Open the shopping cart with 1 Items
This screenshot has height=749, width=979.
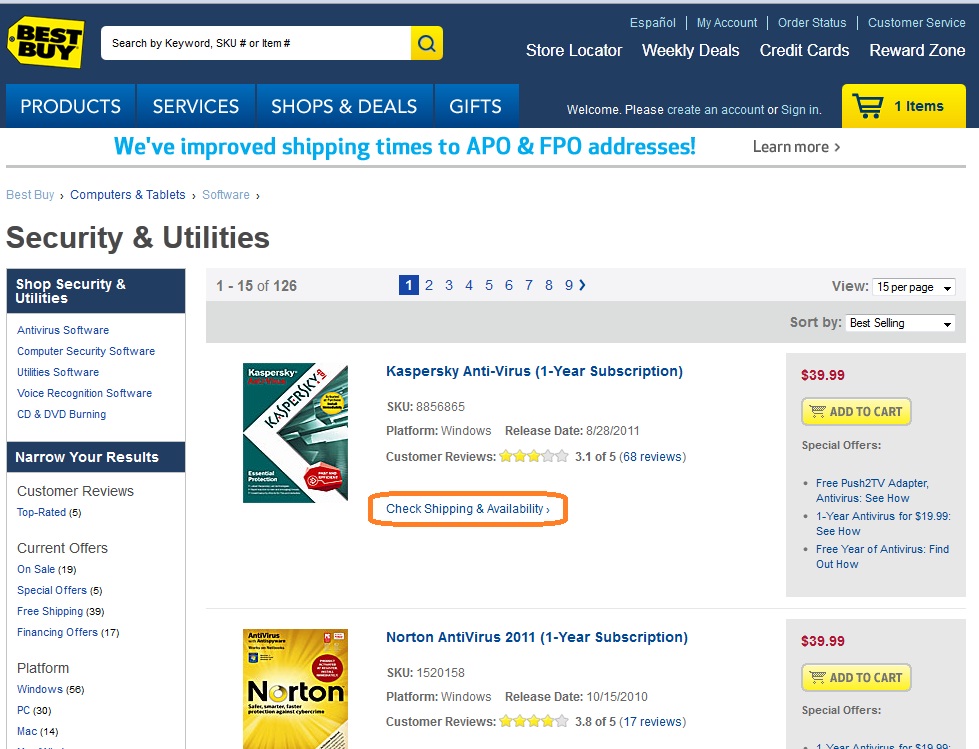pyautogui.click(x=903, y=106)
